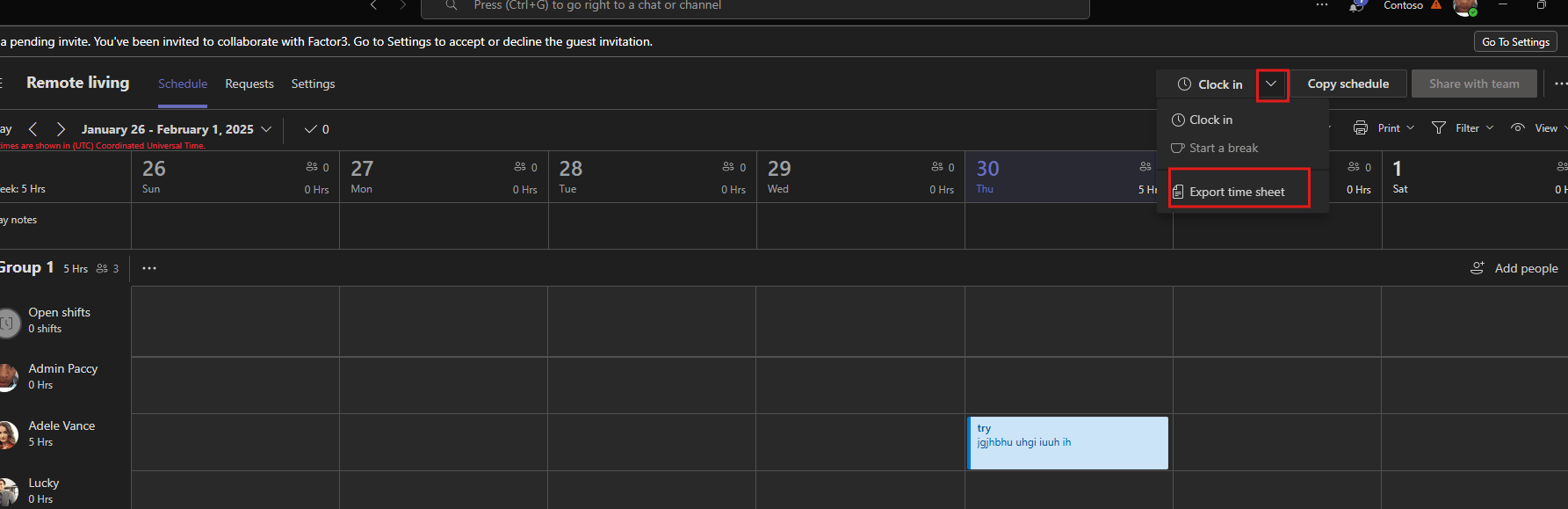Open Group 1 more options ellipsis
The height and width of the screenshot is (509, 1568).
(x=149, y=268)
